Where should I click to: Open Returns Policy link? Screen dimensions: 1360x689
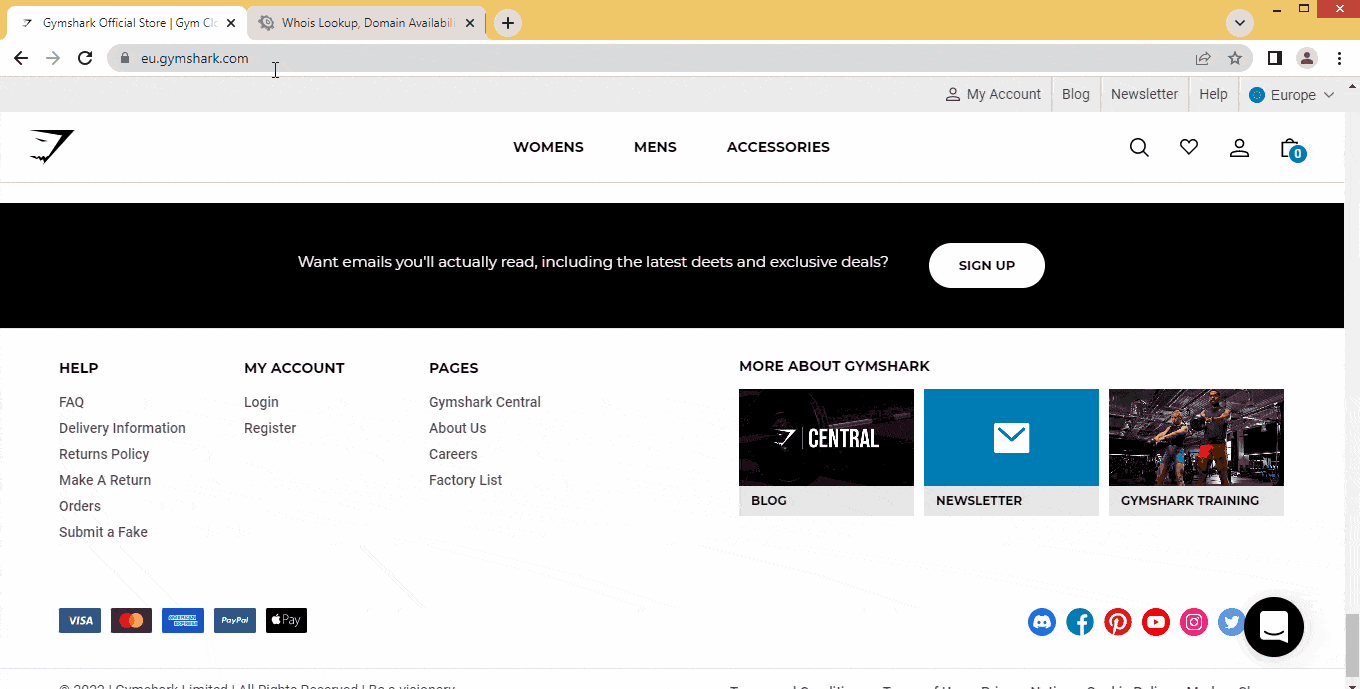[104, 454]
